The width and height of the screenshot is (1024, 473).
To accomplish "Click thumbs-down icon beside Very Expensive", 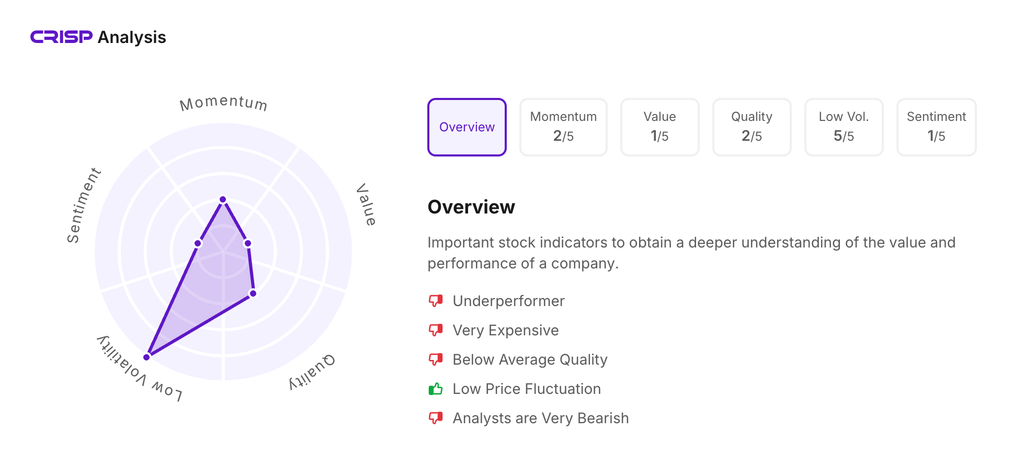I will tap(436, 330).
